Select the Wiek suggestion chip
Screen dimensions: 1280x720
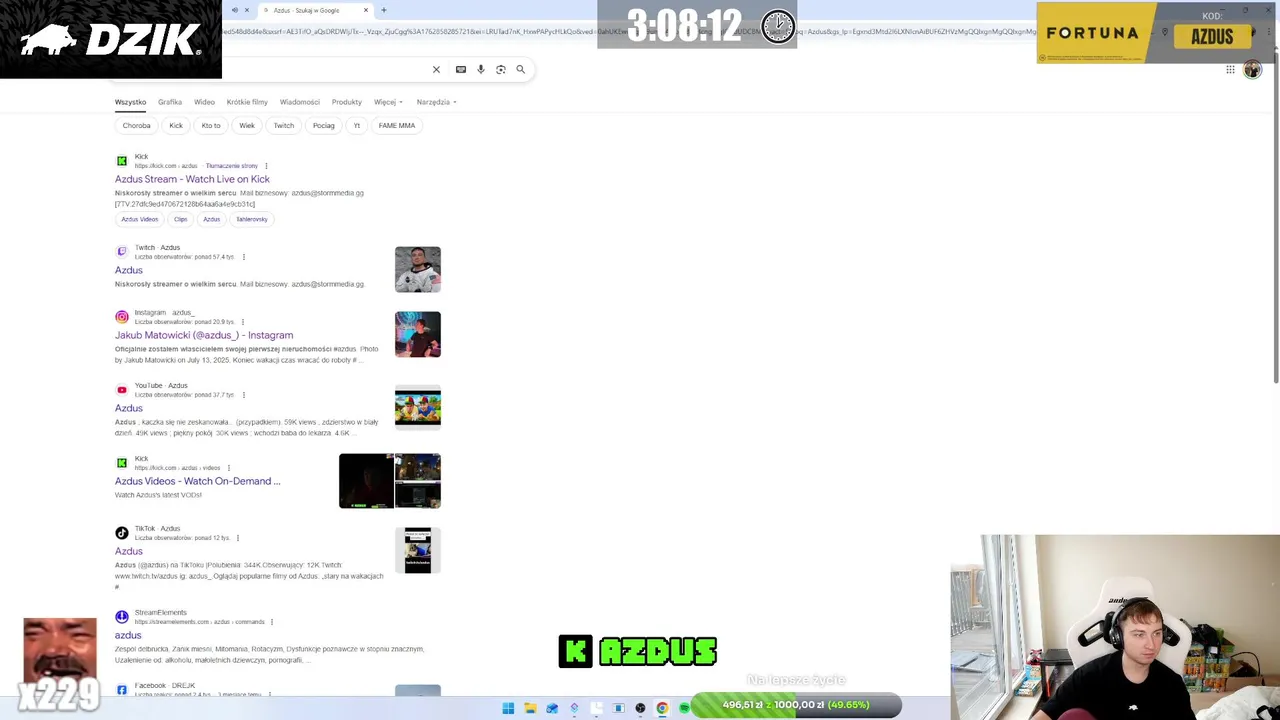pyautogui.click(x=247, y=126)
